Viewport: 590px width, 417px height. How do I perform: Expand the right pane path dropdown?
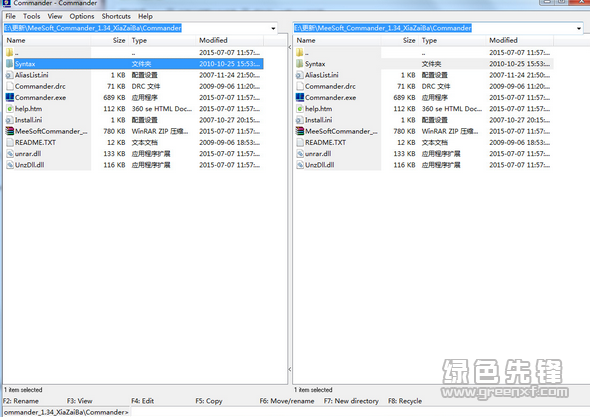[x=579, y=28]
